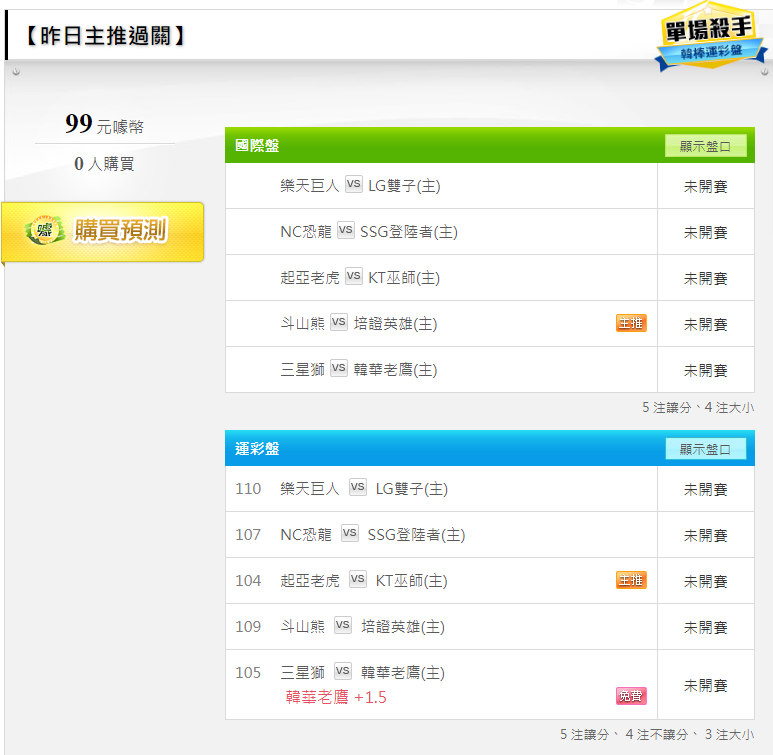Click 三星獅 team in 國際盤
Screen dimensions: 773x755
(x=302, y=370)
